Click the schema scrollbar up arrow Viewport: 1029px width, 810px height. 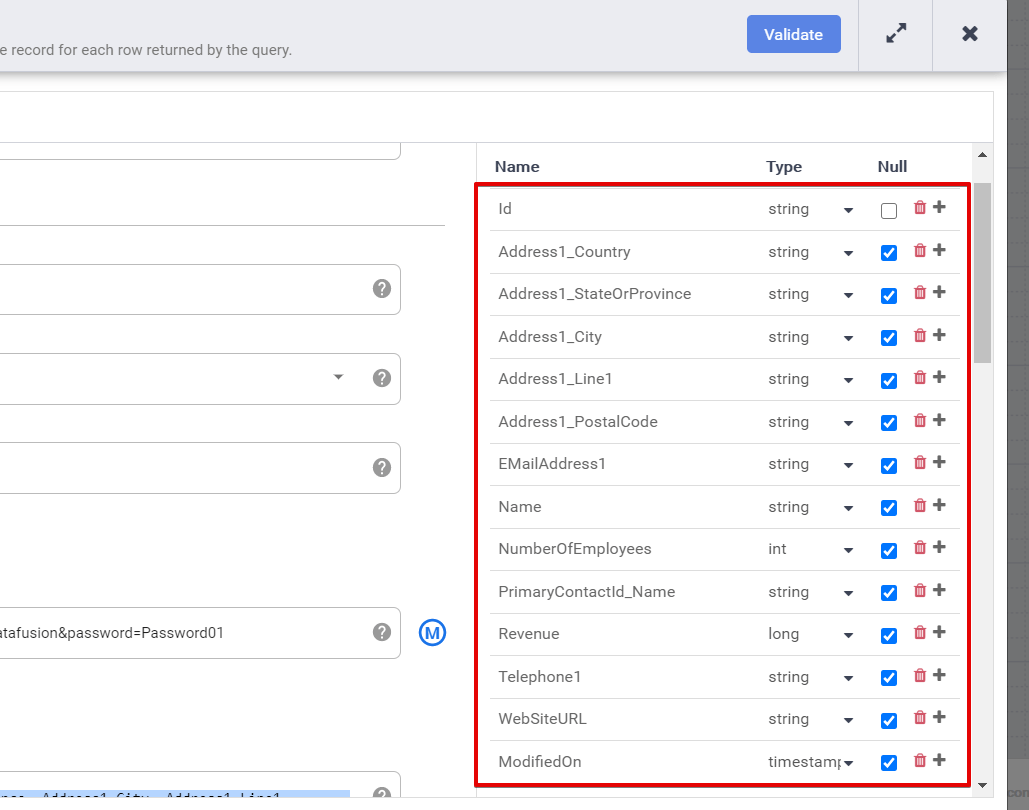pyautogui.click(x=982, y=155)
